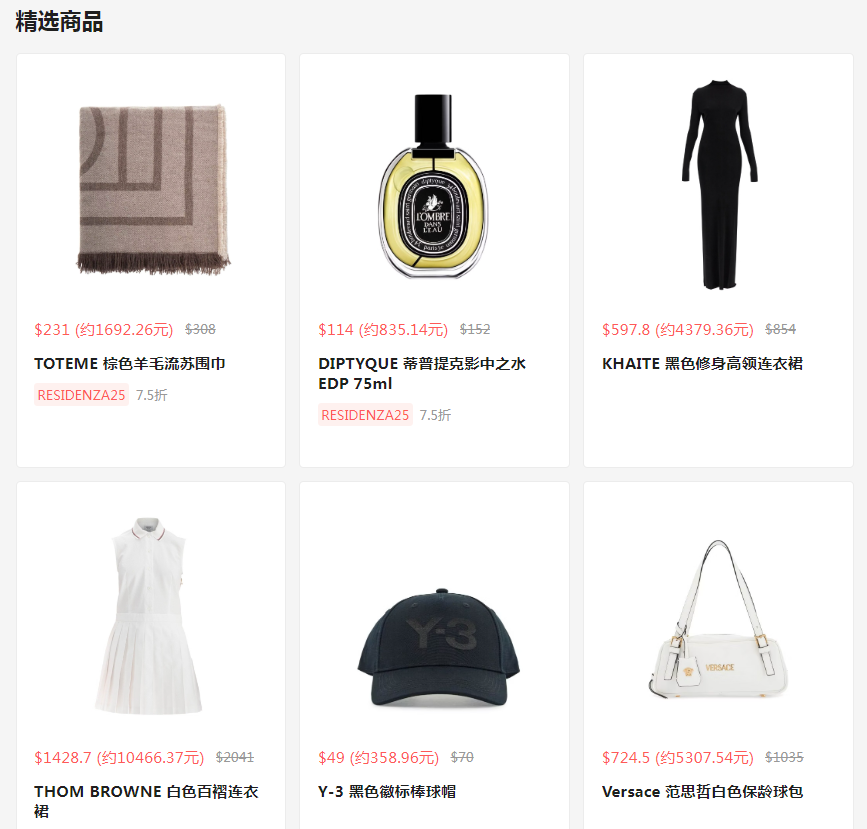
Task: Click the Versace 范思哲白色保龄球包 title
Action: tap(702, 792)
